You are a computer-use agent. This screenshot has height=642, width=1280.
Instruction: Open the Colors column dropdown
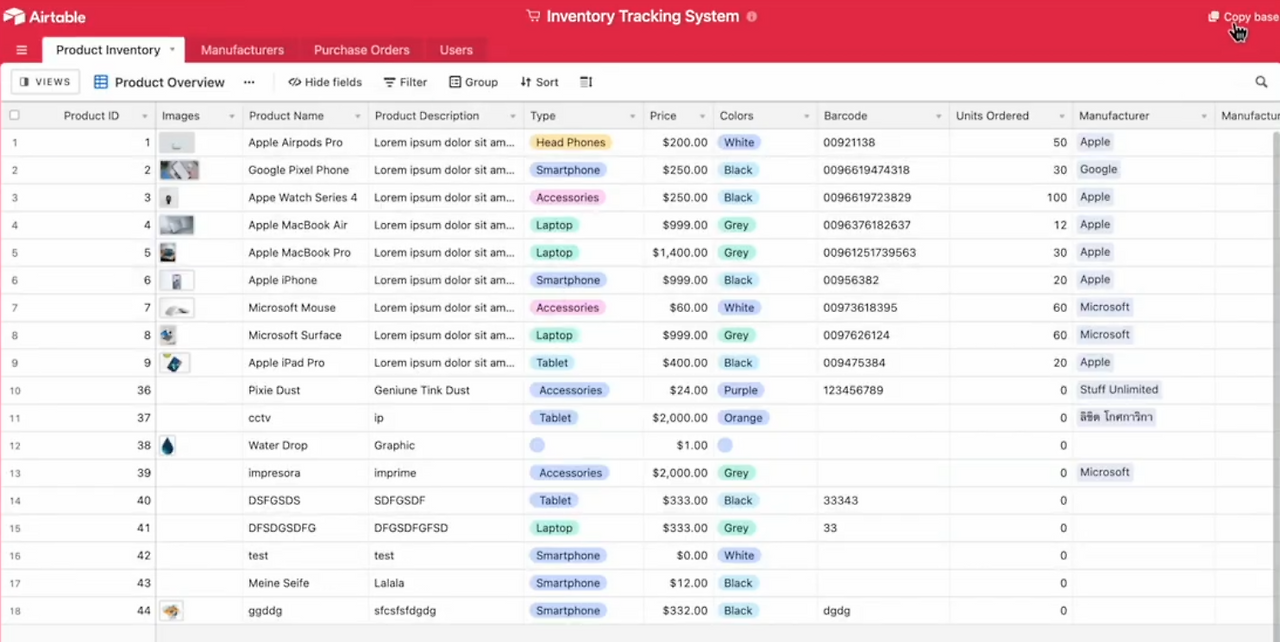(806, 116)
